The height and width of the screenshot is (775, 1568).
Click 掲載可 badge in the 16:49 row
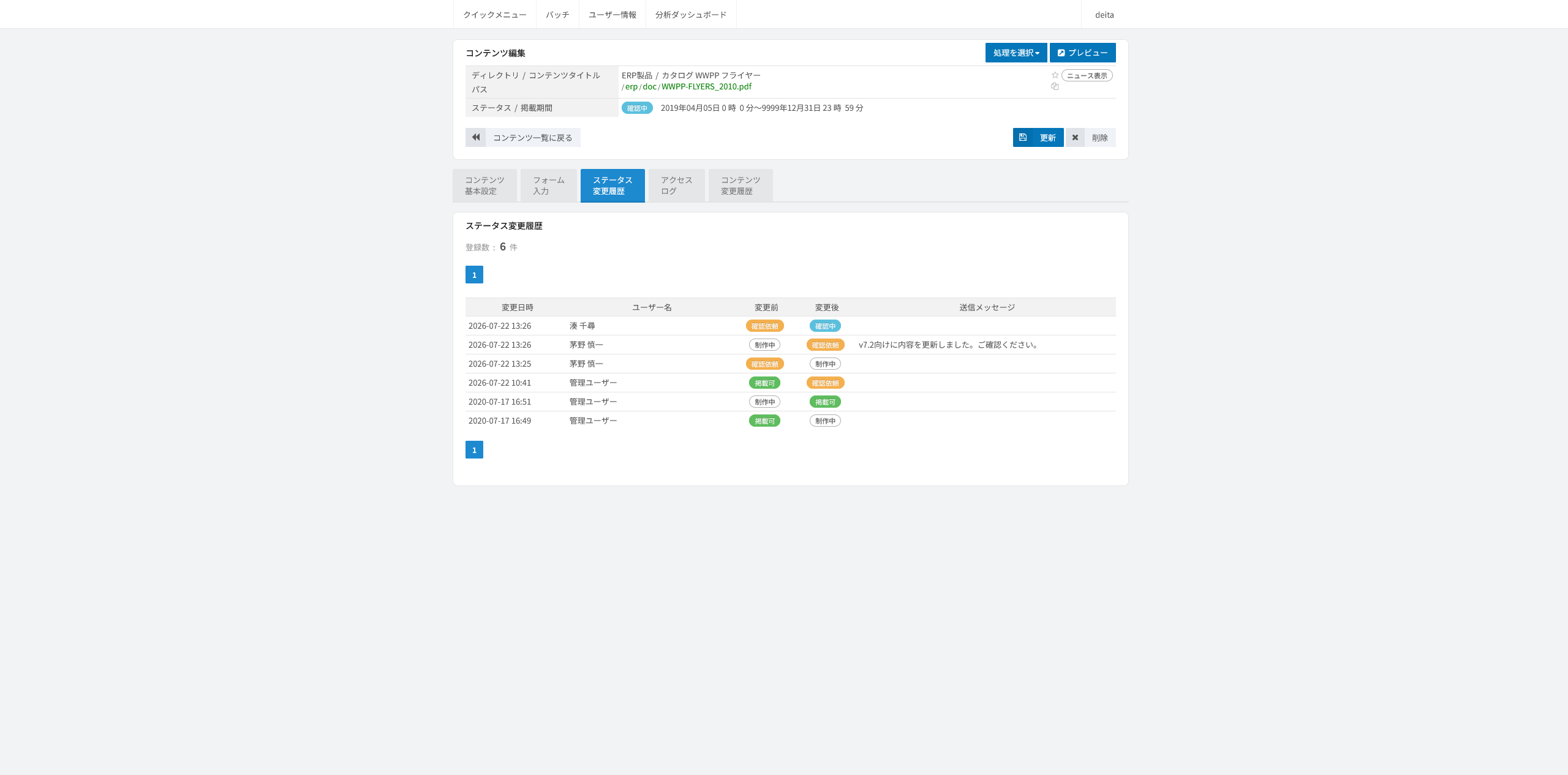point(764,421)
